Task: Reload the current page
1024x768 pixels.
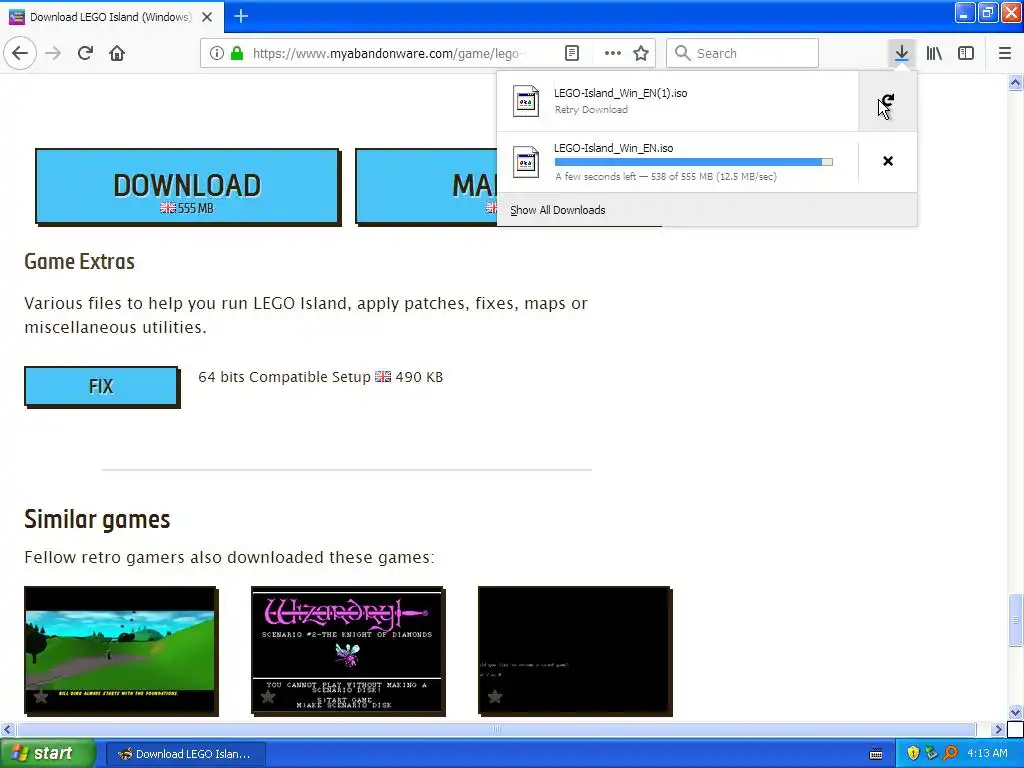Action: (x=85, y=53)
